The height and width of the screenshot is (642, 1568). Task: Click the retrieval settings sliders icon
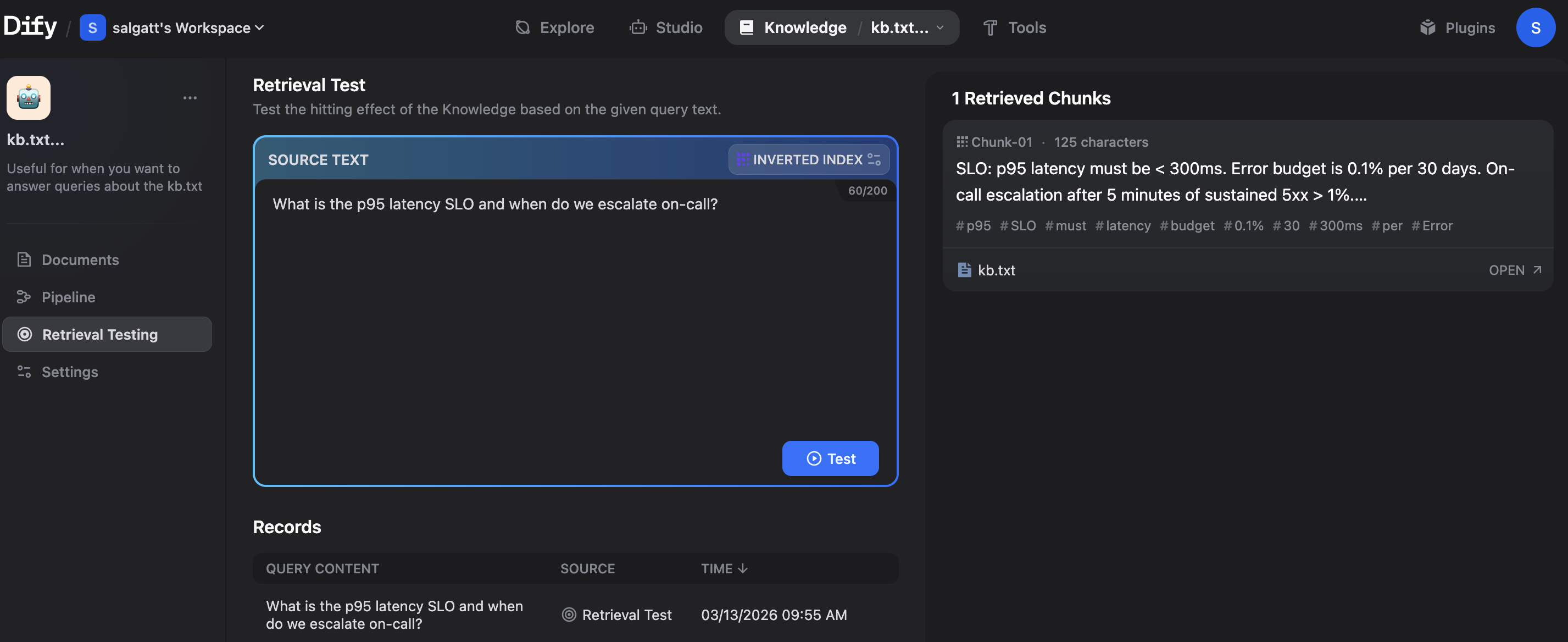[874, 159]
